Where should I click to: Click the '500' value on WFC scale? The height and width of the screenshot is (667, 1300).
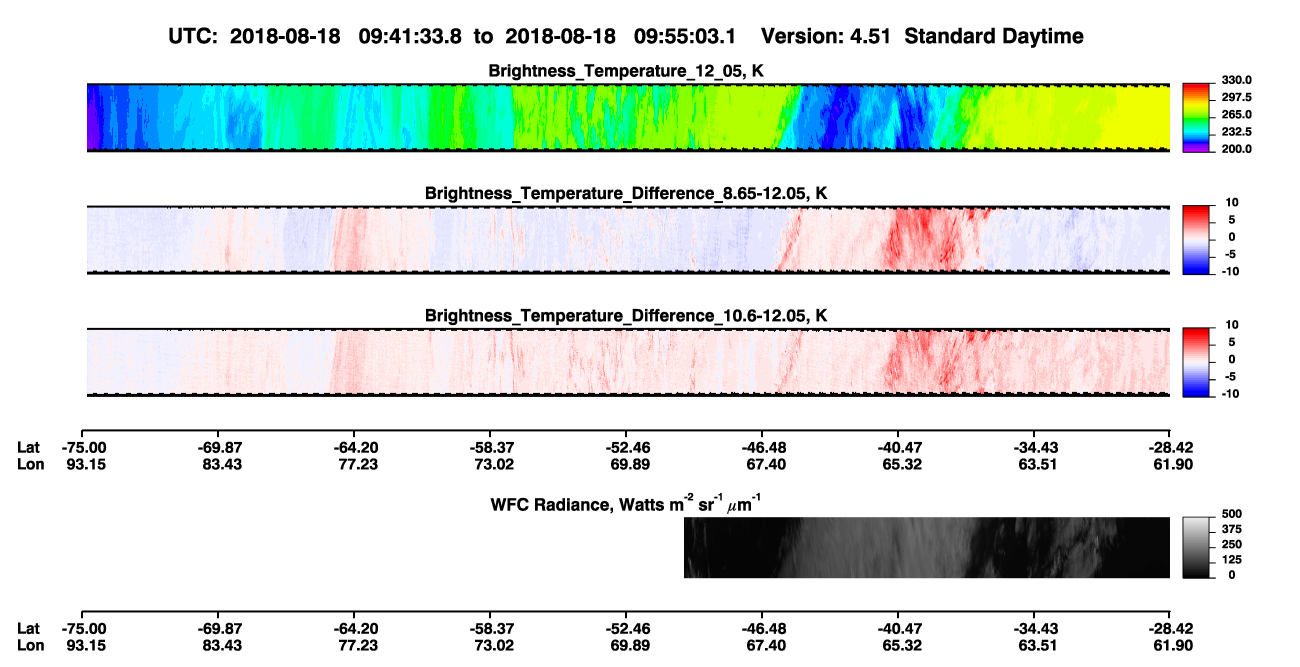[1232, 514]
